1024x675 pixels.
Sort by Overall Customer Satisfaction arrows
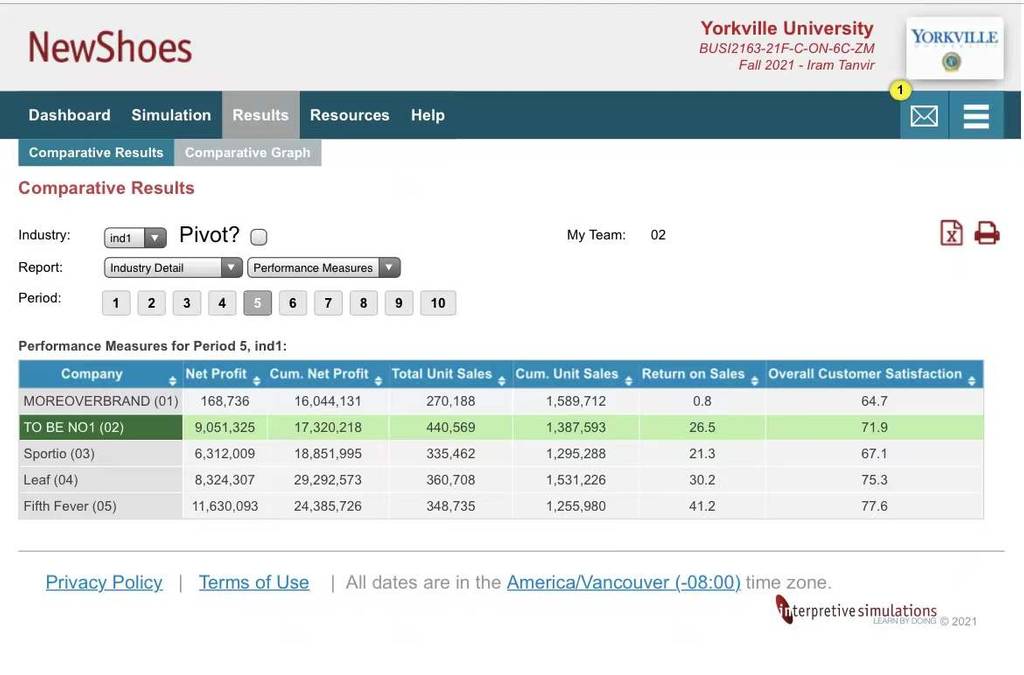click(x=972, y=381)
